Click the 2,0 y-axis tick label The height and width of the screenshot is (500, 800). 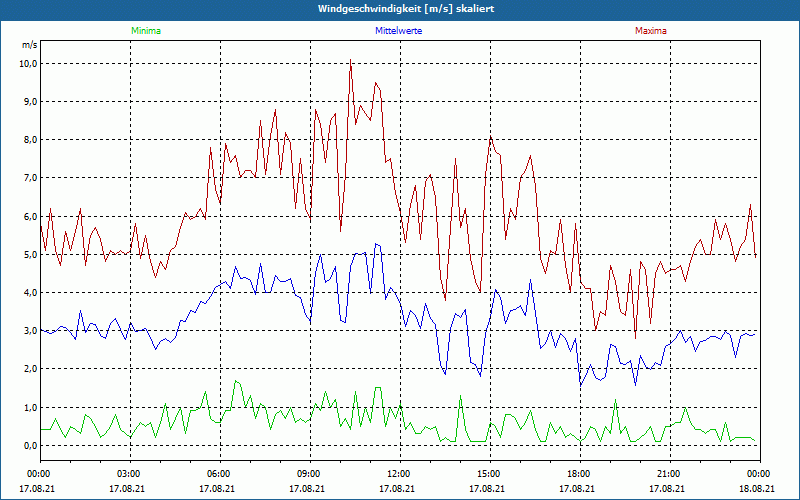click(x=30, y=369)
